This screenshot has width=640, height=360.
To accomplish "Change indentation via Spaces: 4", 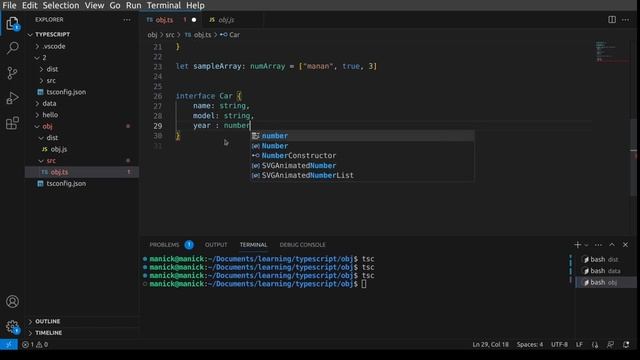I will click(x=530, y=344).
